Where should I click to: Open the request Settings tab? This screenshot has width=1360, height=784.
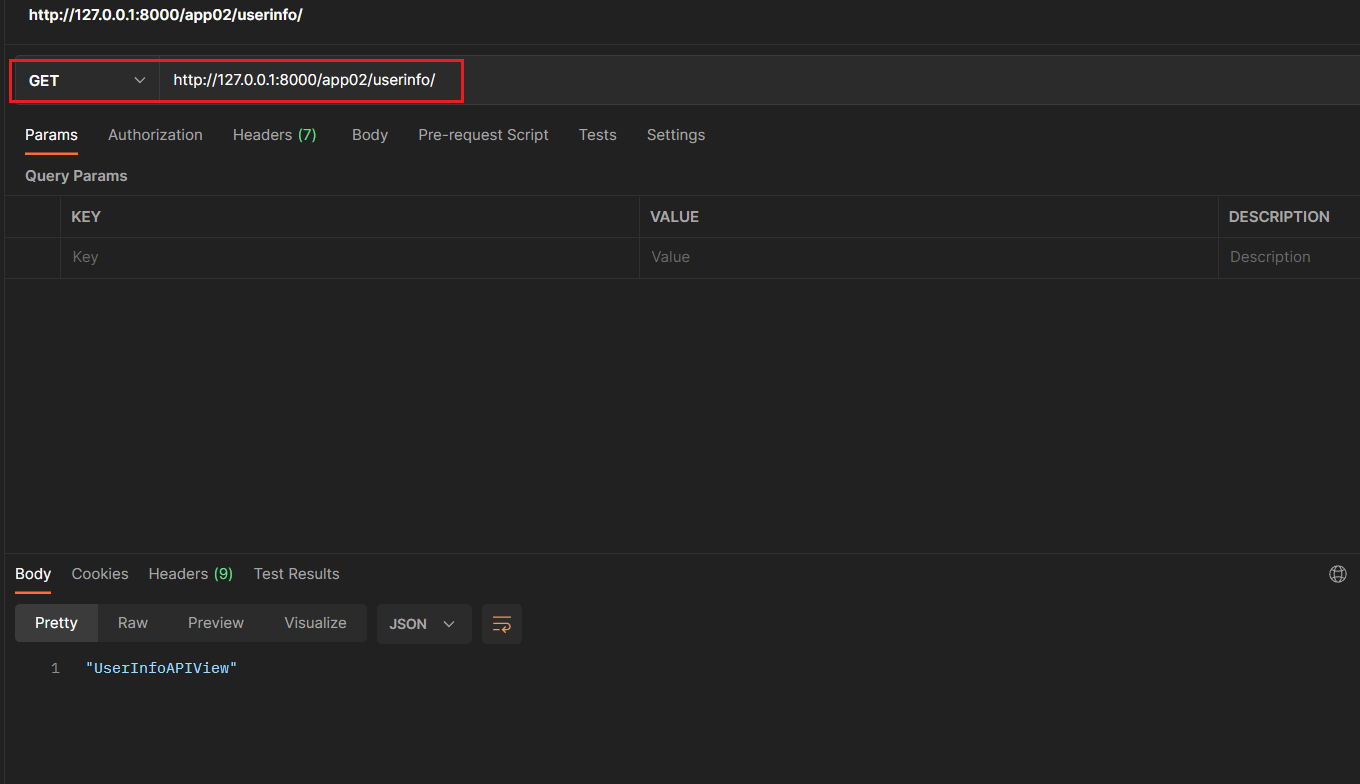tap(676, 135)
